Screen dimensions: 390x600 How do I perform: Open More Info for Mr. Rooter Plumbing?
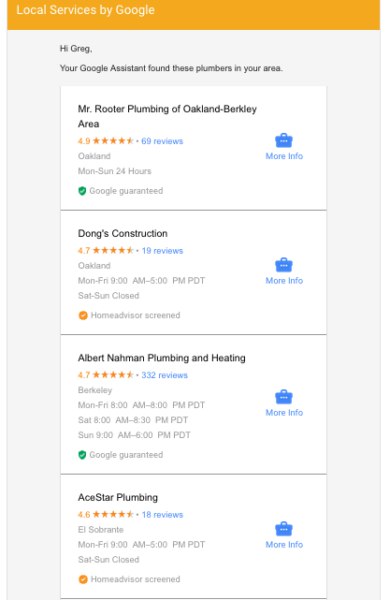[x=284, y=156]
